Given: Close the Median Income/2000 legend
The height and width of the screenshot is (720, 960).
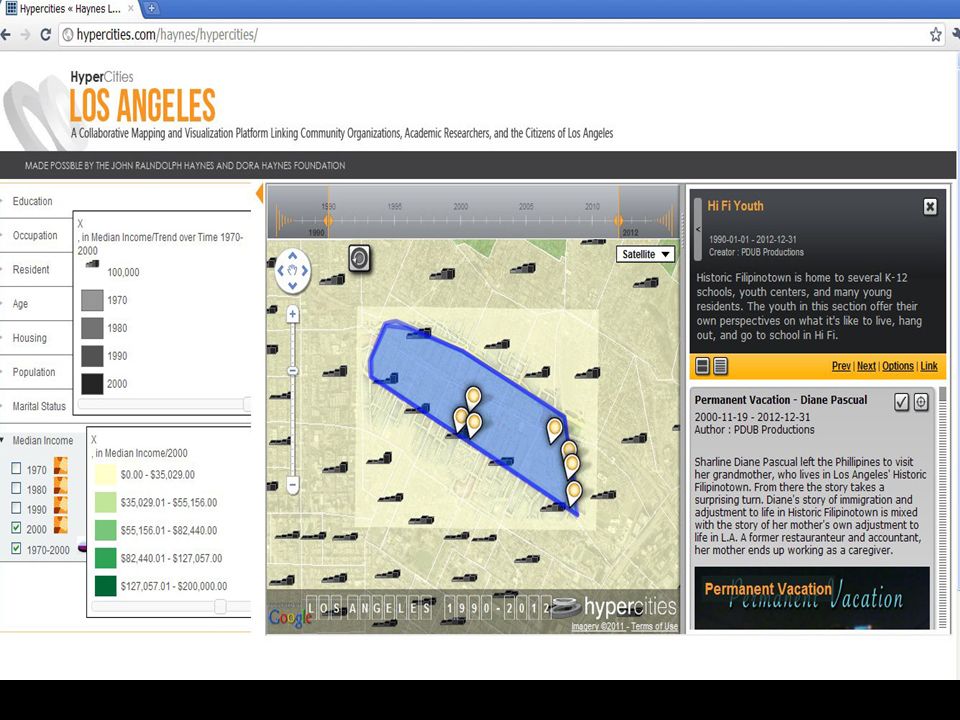Looking at the screenshot, I should tap(94, 440).
